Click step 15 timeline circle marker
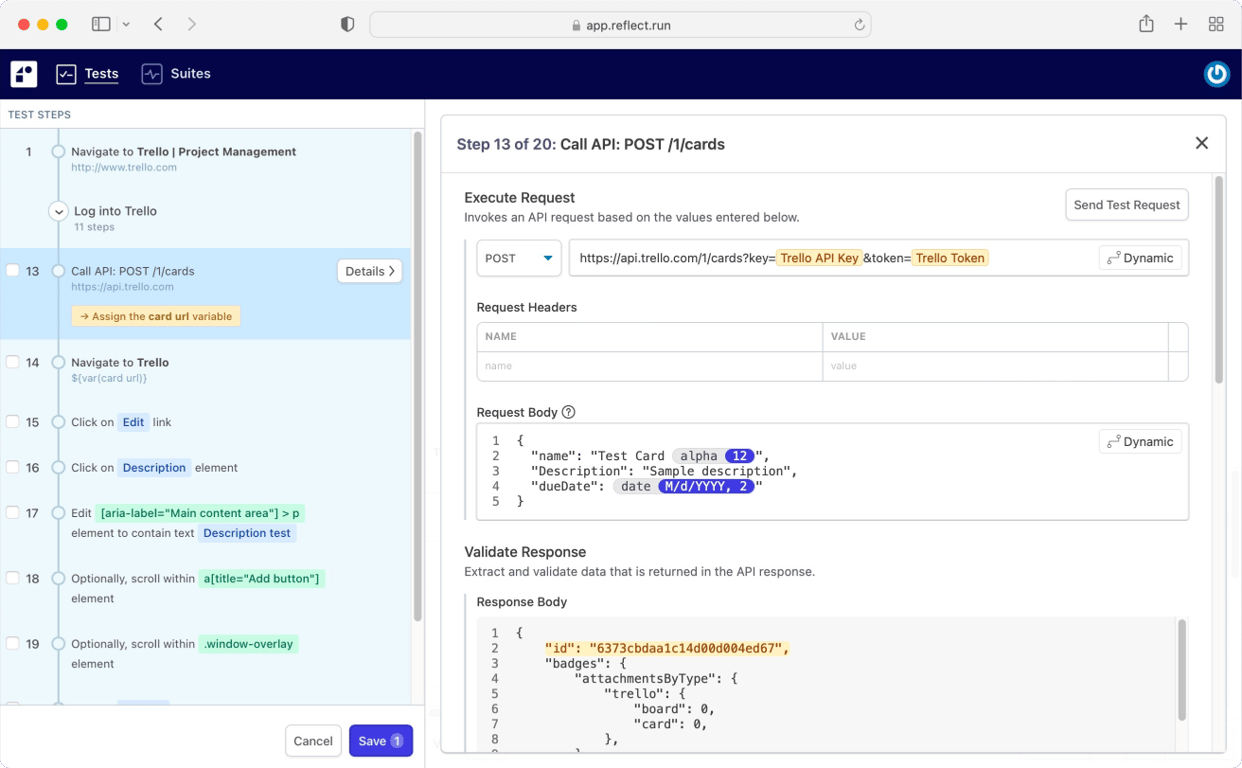Viewport: 1242px width, 768px height. 58,422
